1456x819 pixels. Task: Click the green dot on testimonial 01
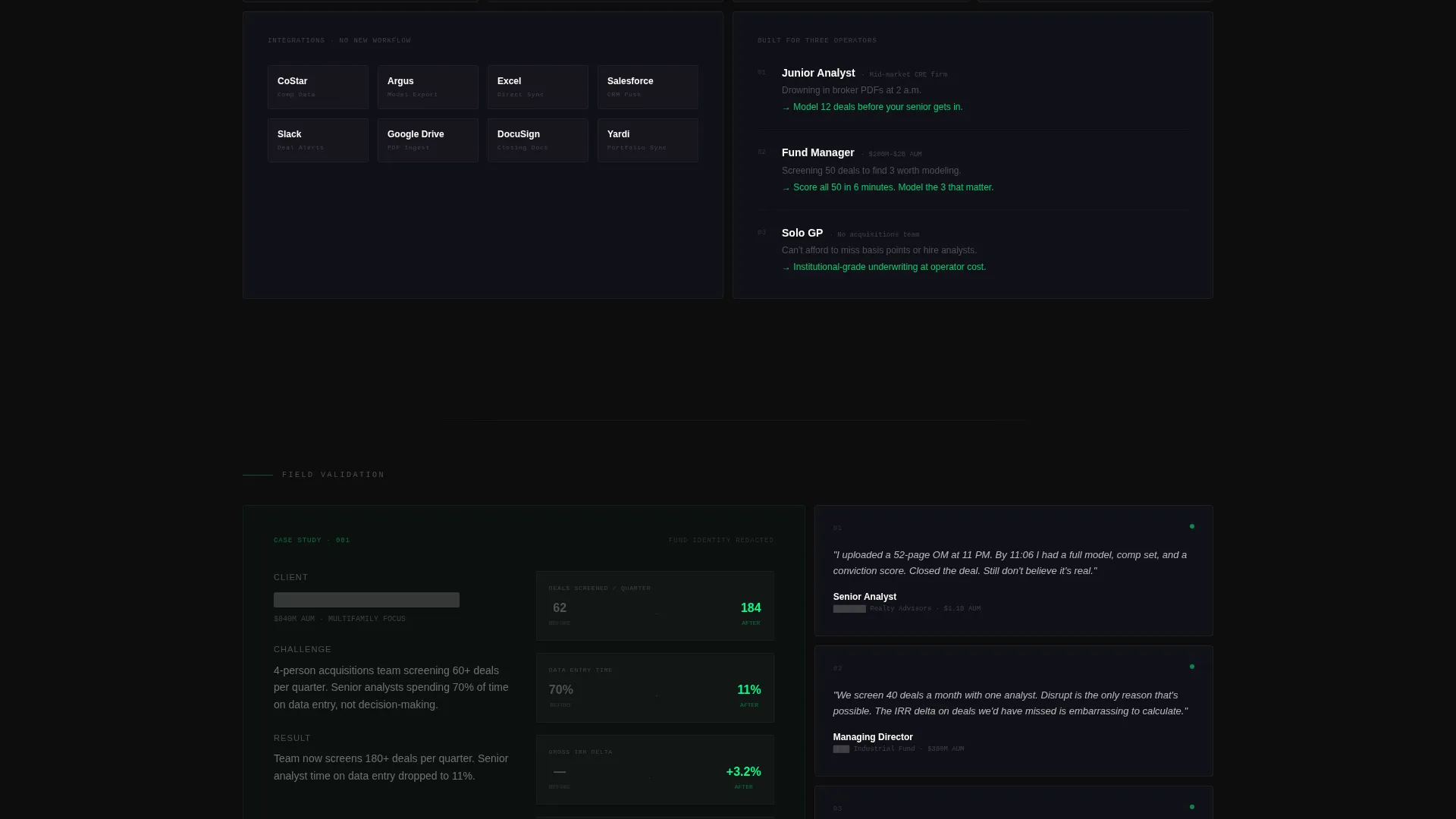[x=1192, y=526]
